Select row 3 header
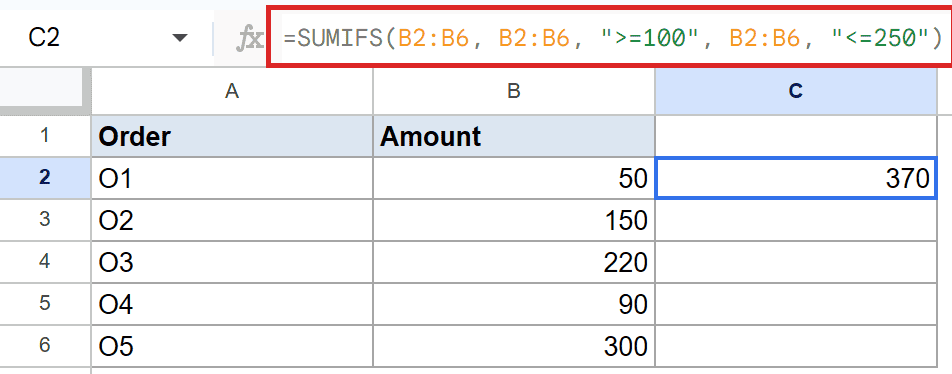This screenshot has width=952, height=374. (x=45, y=220)
